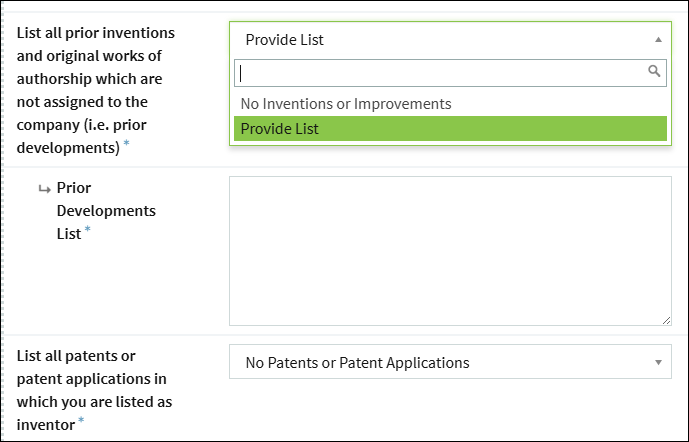
Task: Collapse the 'Provide List' dropdown header
Action: point(450,40)
